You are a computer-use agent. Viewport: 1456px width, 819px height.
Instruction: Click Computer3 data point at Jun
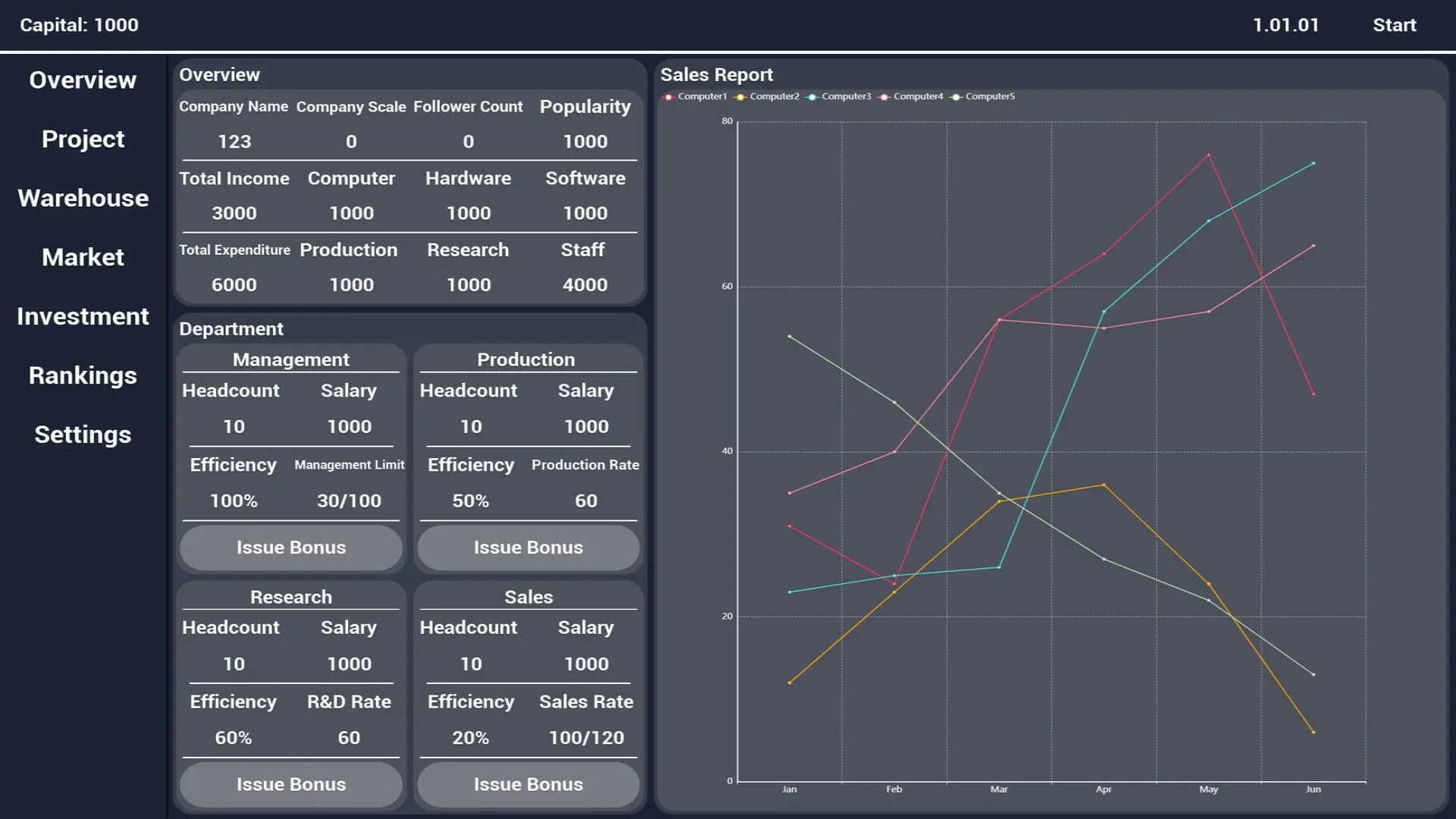1313,163
